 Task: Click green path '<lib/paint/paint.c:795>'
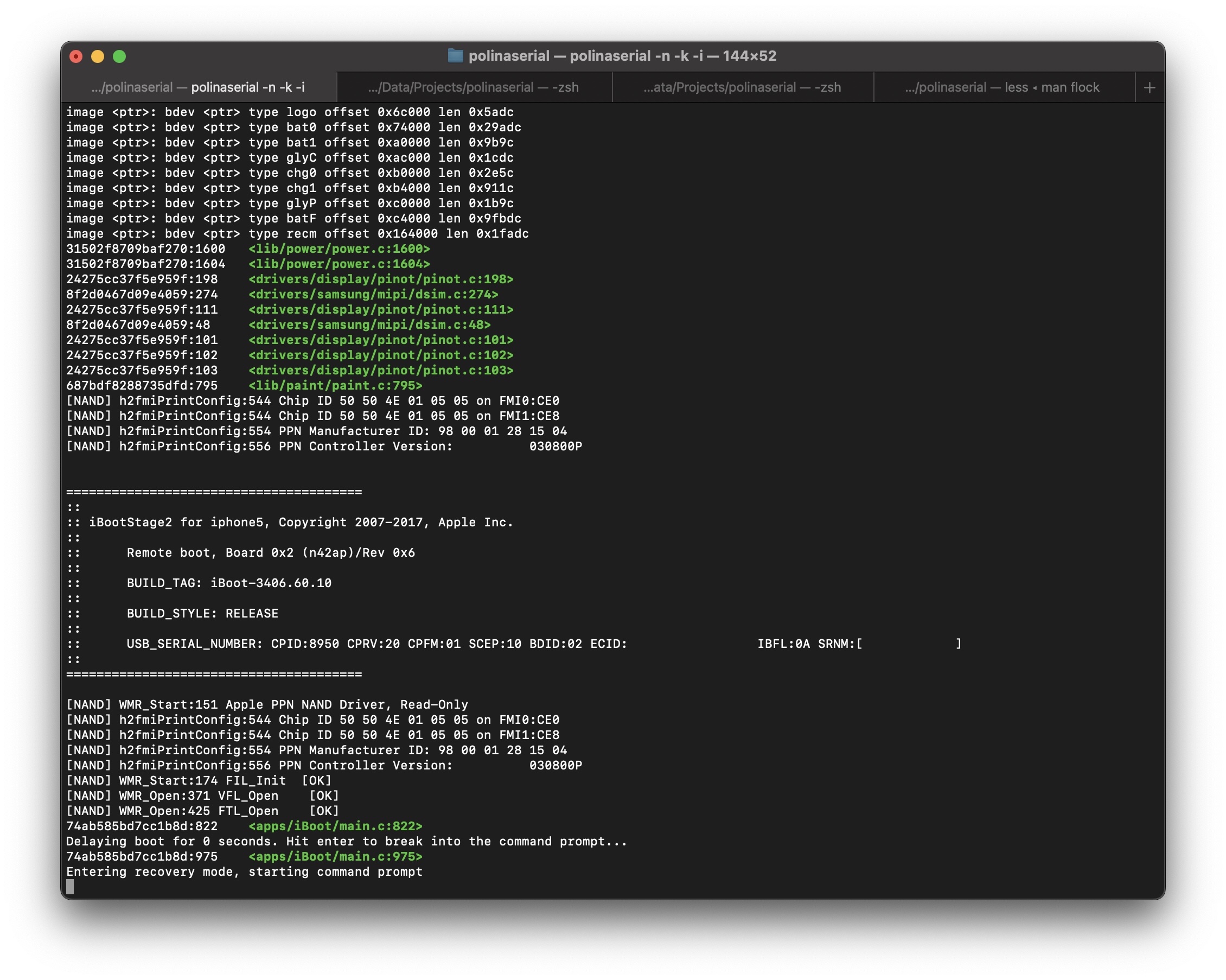click(335, 386)
